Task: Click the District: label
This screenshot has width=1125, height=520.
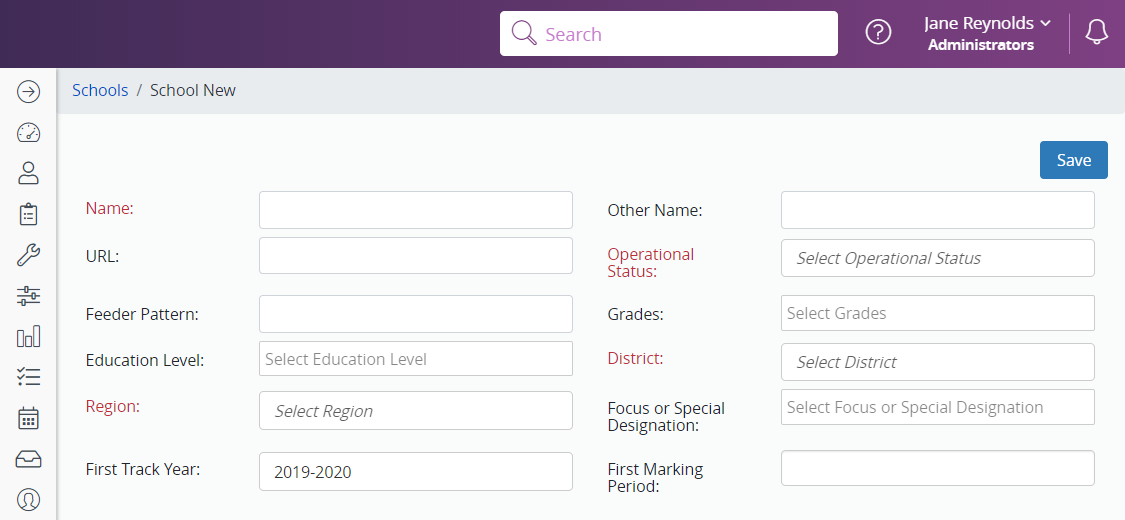Action: 636,358
